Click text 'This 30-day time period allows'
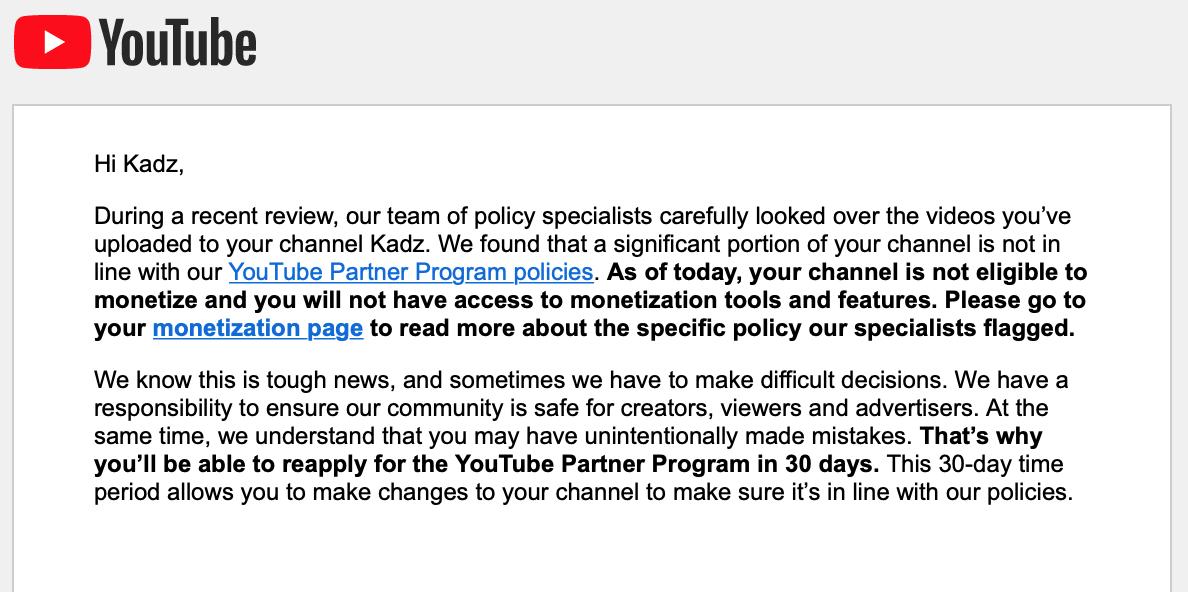 click(x=583, y=478)
